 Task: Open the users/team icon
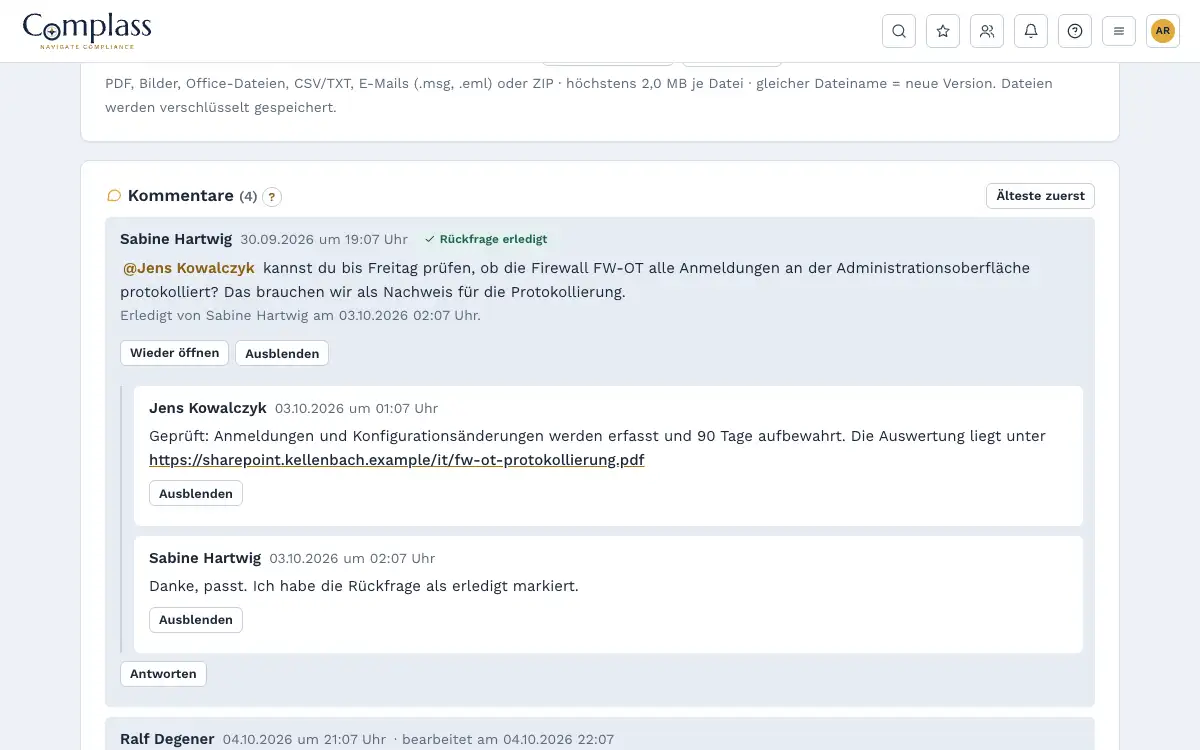pyautogui.click(x=987, y=31)
